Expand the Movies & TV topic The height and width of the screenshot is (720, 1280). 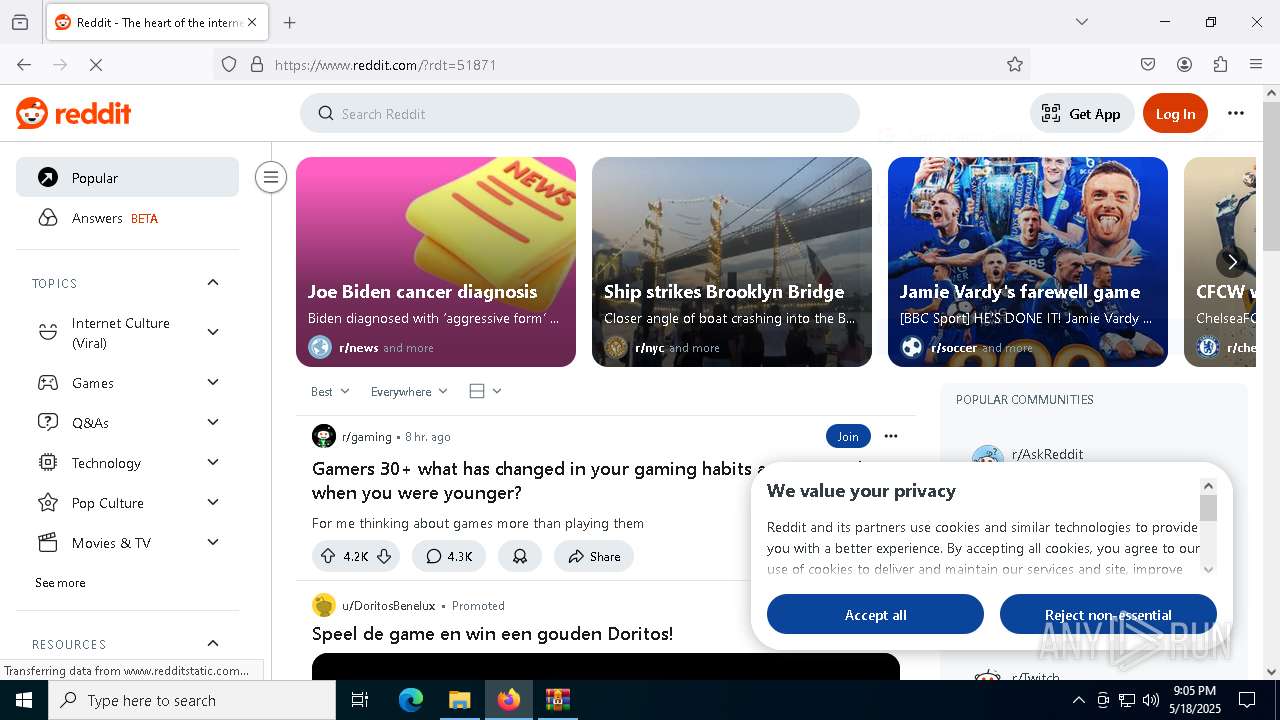click(213, 542)
